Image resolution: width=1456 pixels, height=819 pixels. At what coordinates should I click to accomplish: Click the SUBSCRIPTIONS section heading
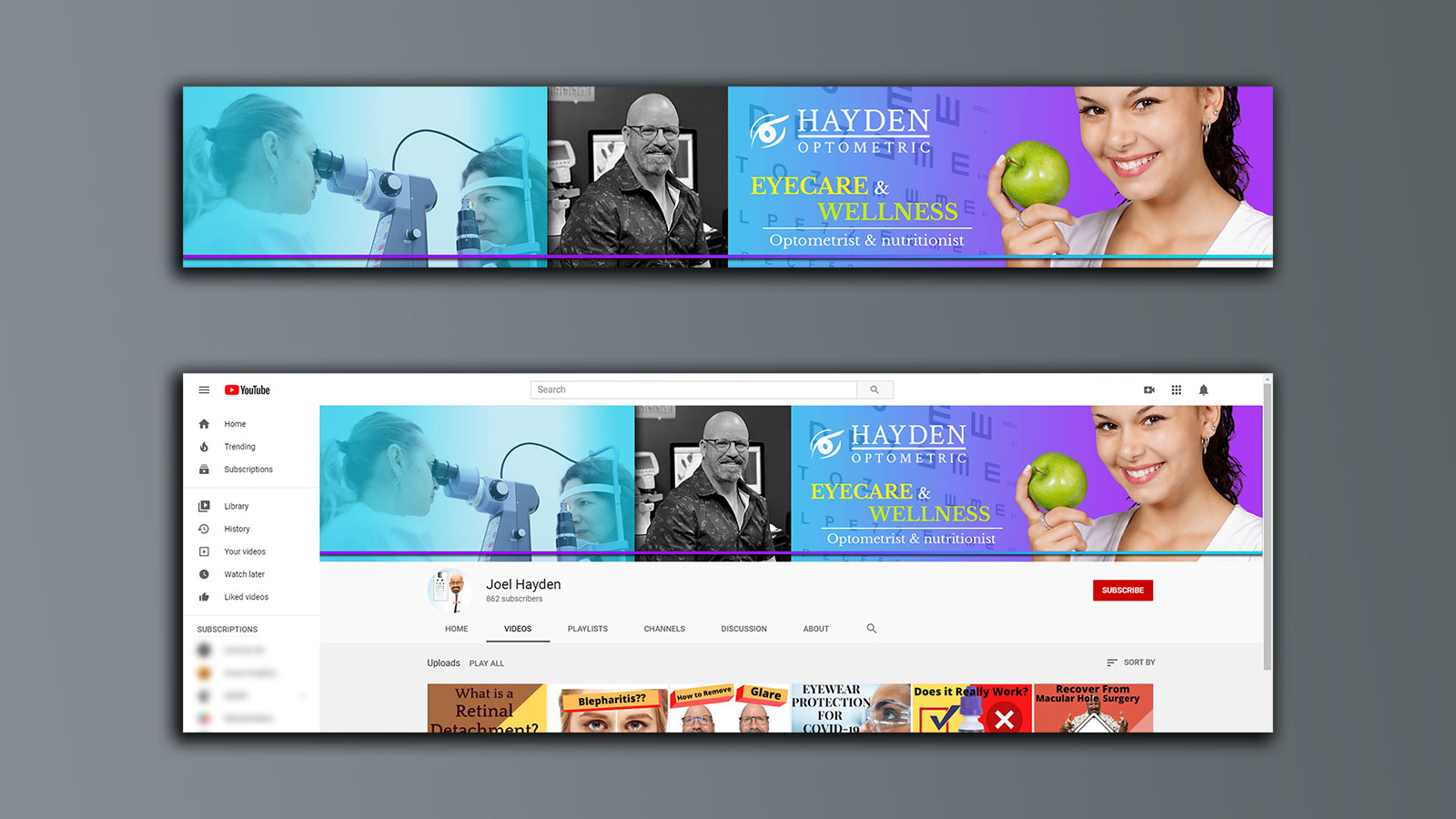(227, 630)
